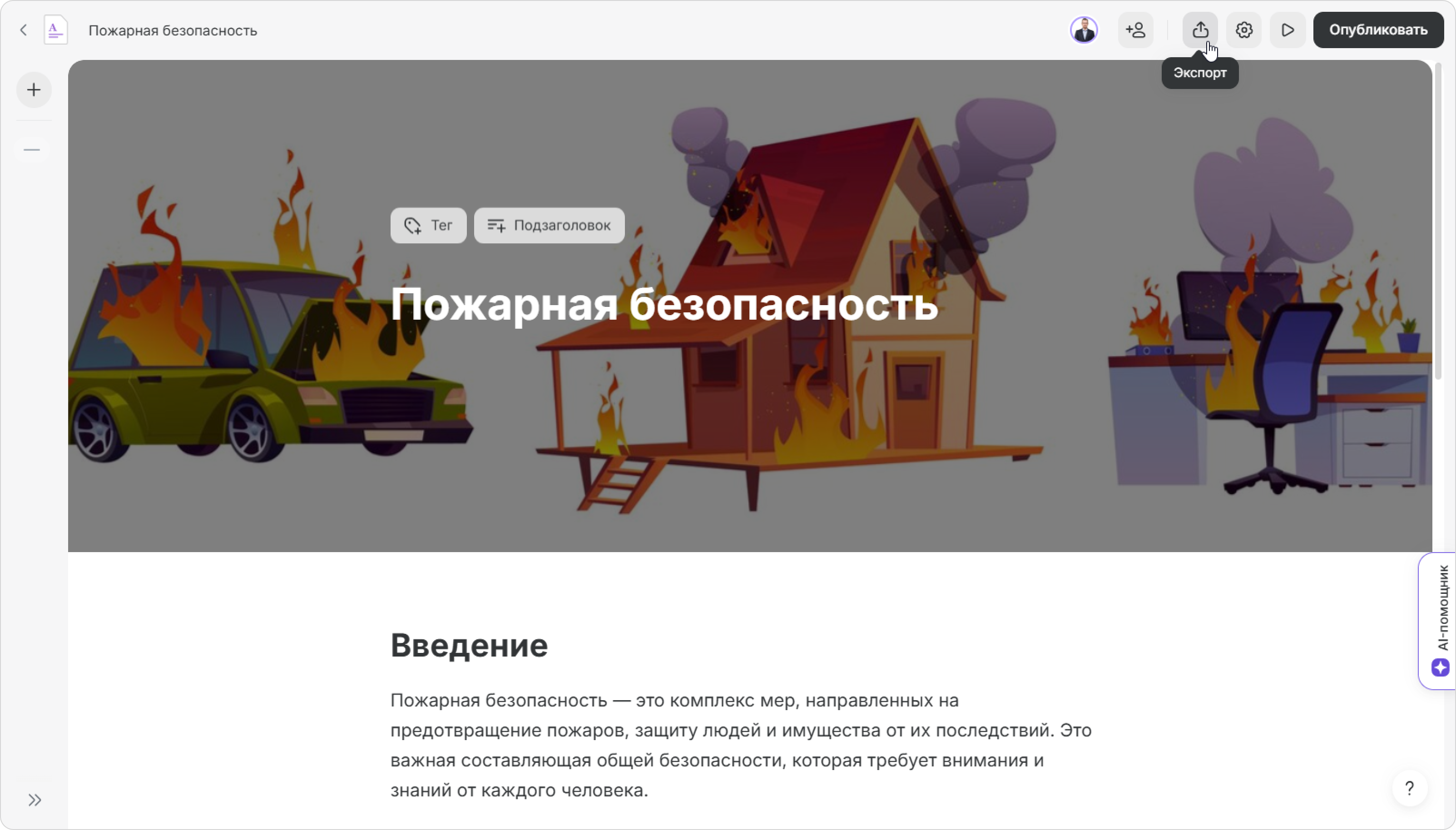The image size is (1456, 830).
Task: Add a tag with the Тег button
Action: click(428, 226)
